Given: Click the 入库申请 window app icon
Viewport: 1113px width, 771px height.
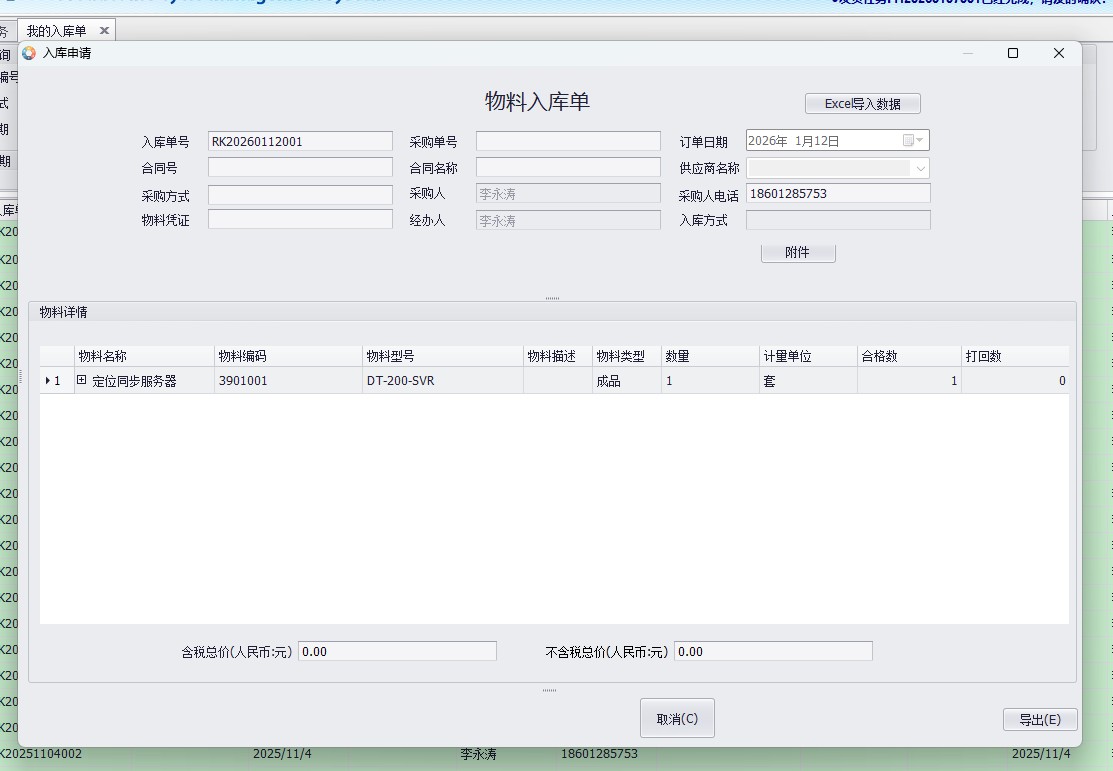Looking at the screenshot, I should [29, 53].
